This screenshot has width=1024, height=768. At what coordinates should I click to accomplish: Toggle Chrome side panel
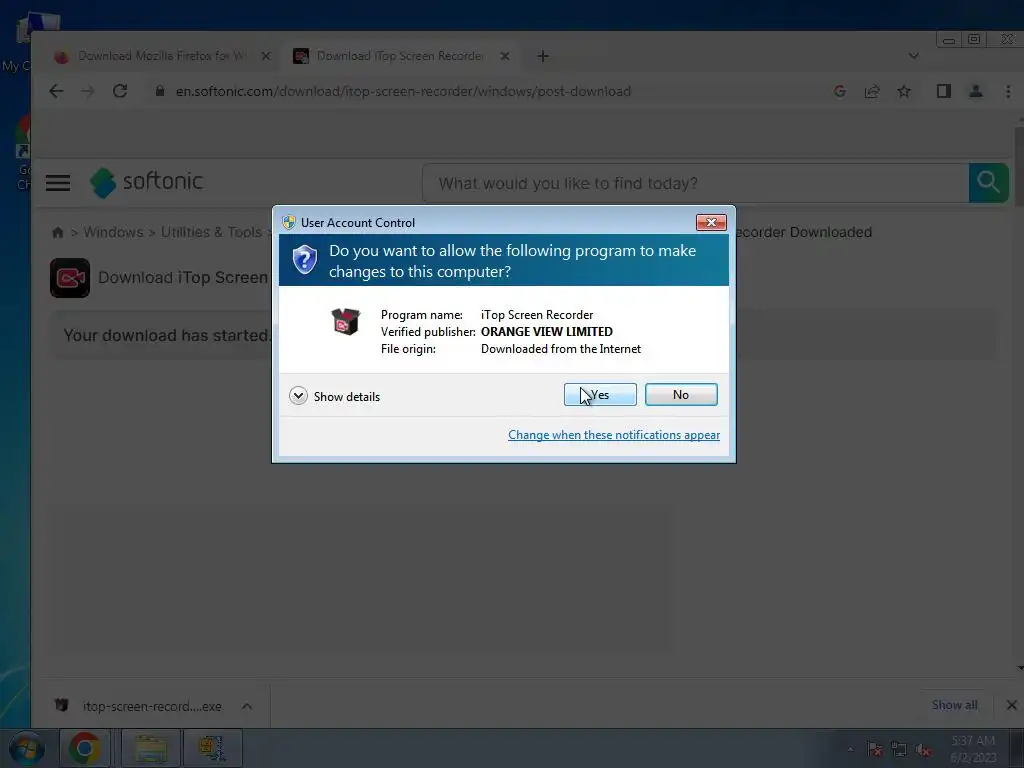pos(944,91)
